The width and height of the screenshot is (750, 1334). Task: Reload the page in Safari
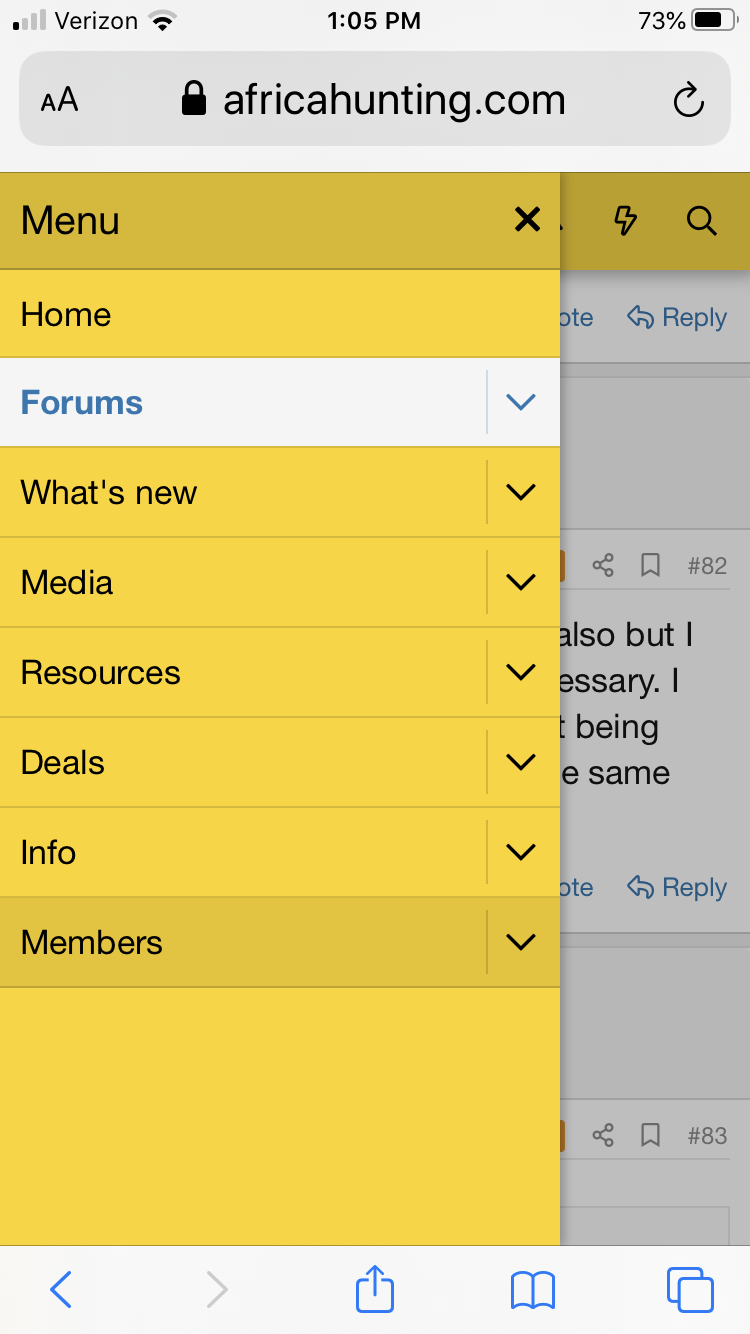[x=688, y=100]
